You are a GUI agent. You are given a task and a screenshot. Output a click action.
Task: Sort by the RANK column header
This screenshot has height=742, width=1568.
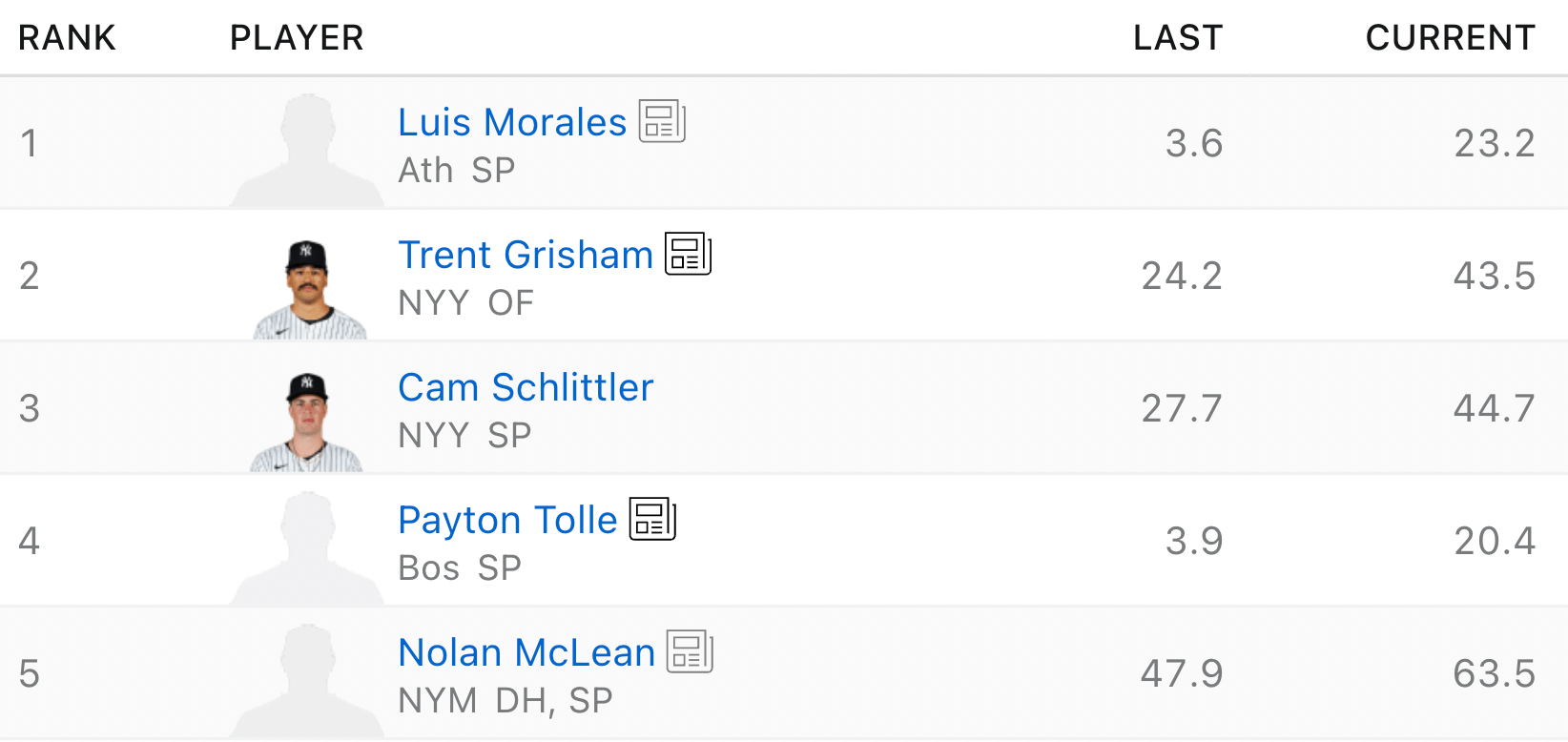coord(67,38)
